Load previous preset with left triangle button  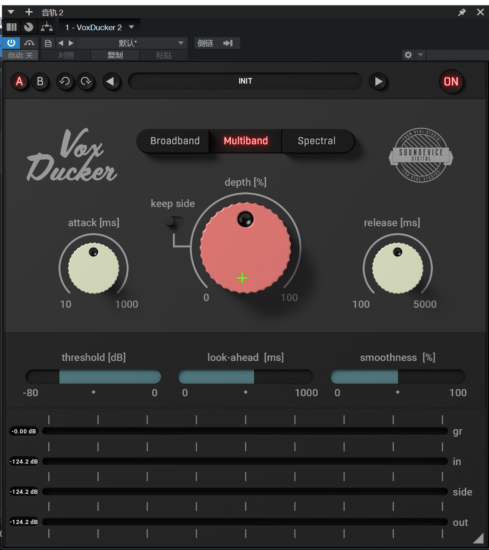(112, 82)
